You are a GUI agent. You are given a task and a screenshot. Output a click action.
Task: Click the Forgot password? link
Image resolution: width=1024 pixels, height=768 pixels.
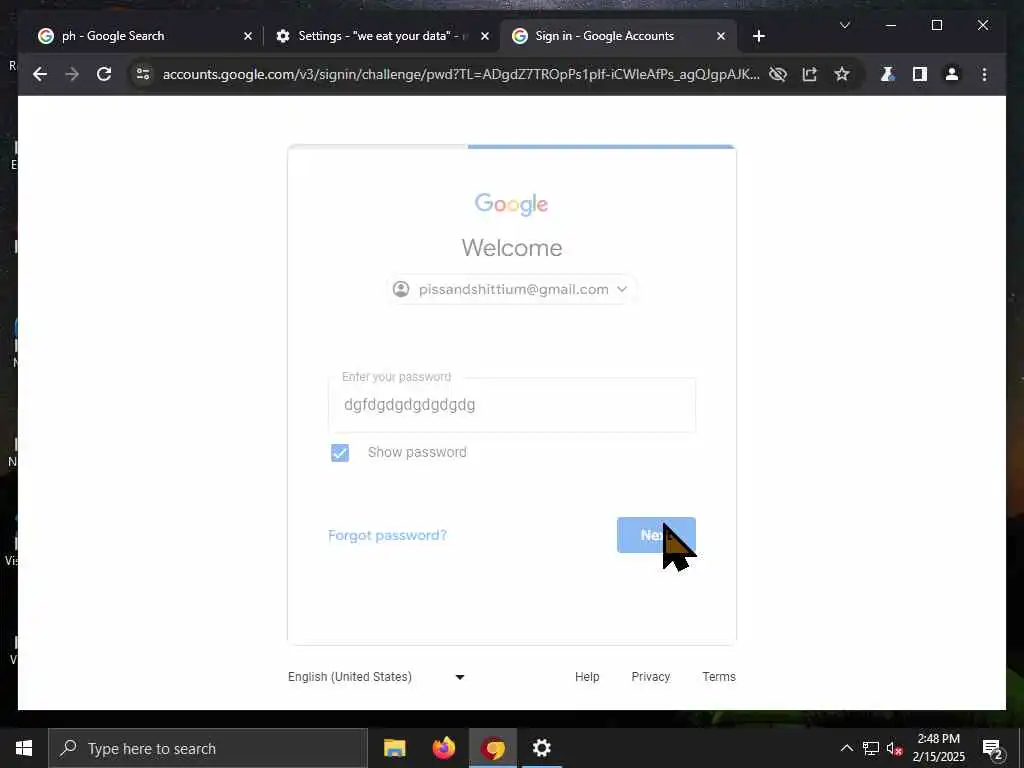387,536
